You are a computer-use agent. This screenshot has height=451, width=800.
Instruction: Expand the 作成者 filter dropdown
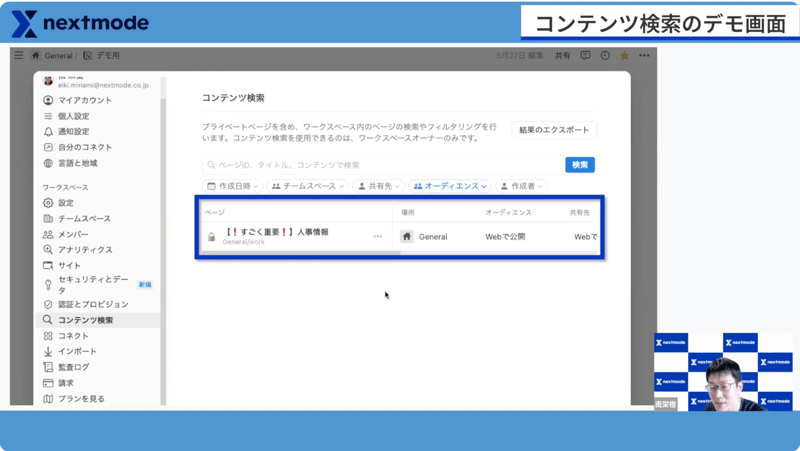click(522, 186)
